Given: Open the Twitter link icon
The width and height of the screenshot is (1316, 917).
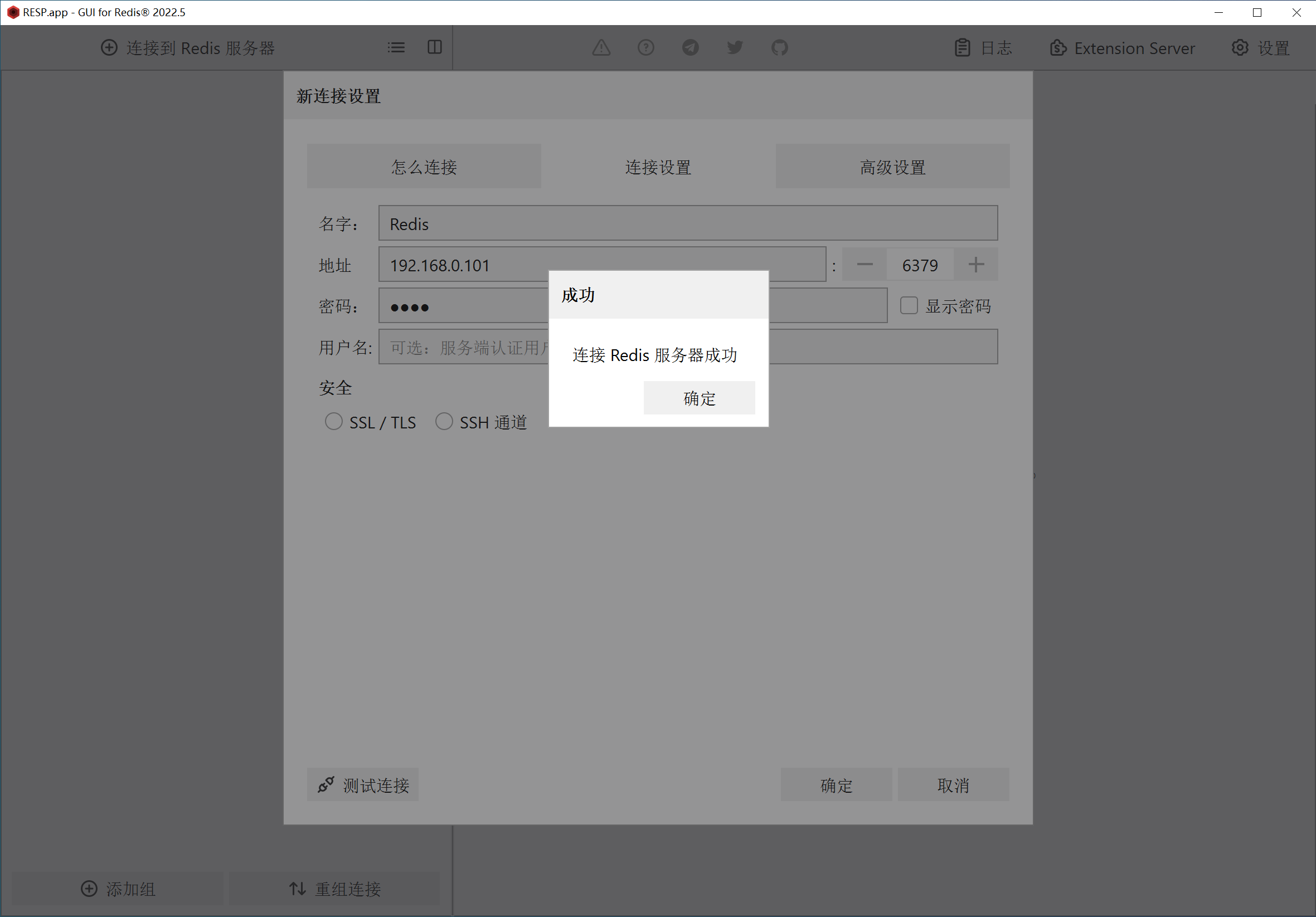Looking at the screenshot, I should click(x=734, y=47).
